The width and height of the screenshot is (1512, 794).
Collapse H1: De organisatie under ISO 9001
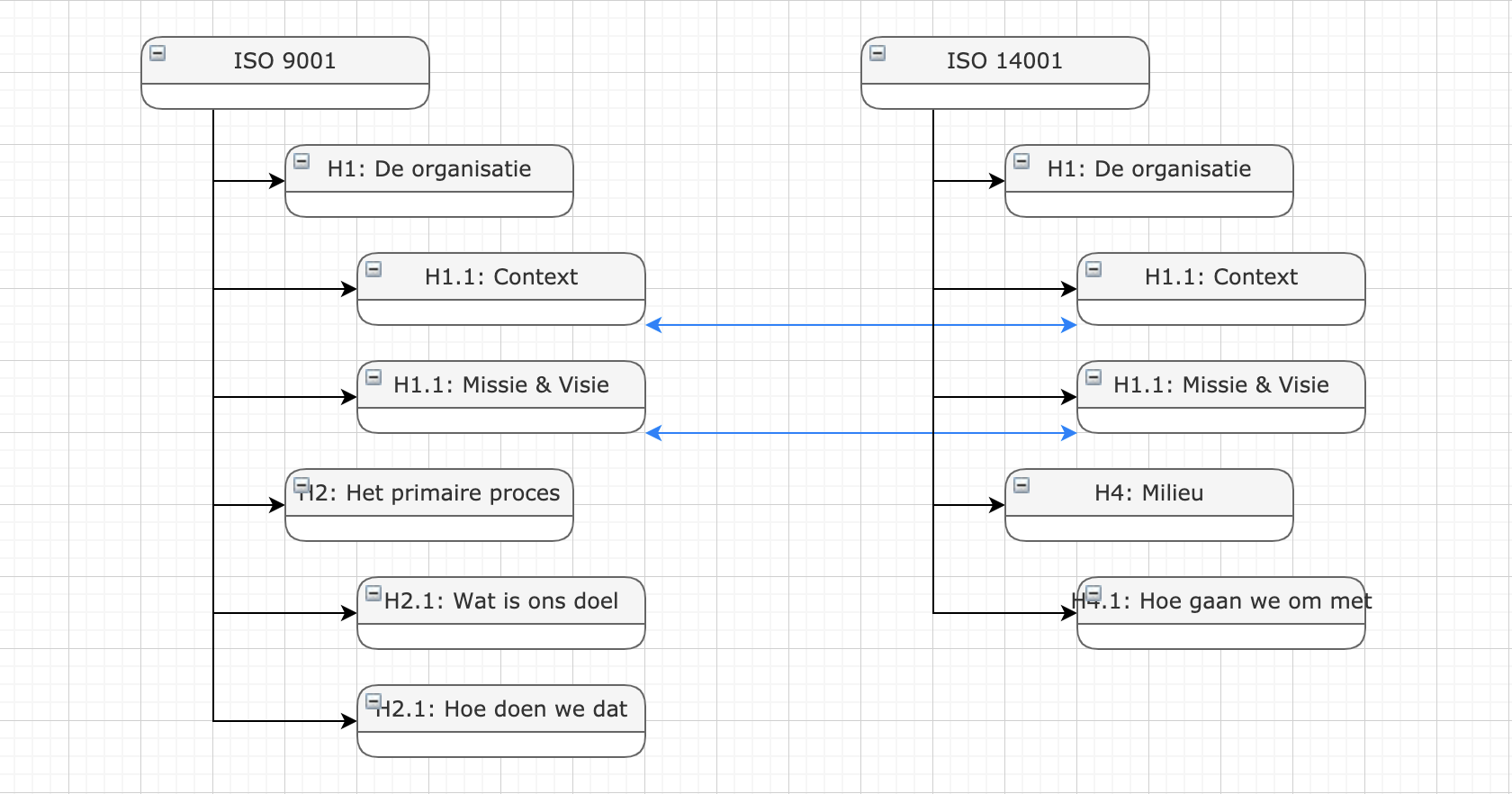pos(301,161)
